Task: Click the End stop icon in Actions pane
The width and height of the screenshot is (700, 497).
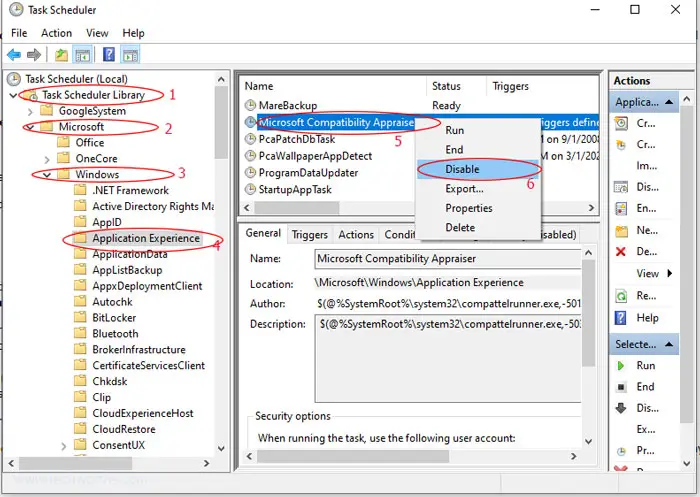Action: pos(621,387)
